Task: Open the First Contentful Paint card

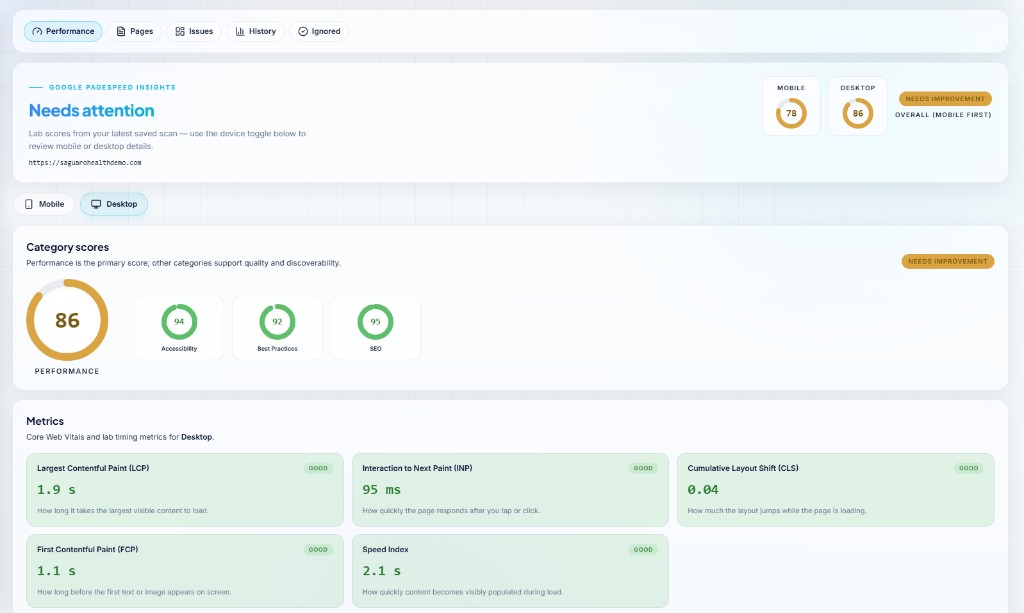Action: click(x=185, y=571)
